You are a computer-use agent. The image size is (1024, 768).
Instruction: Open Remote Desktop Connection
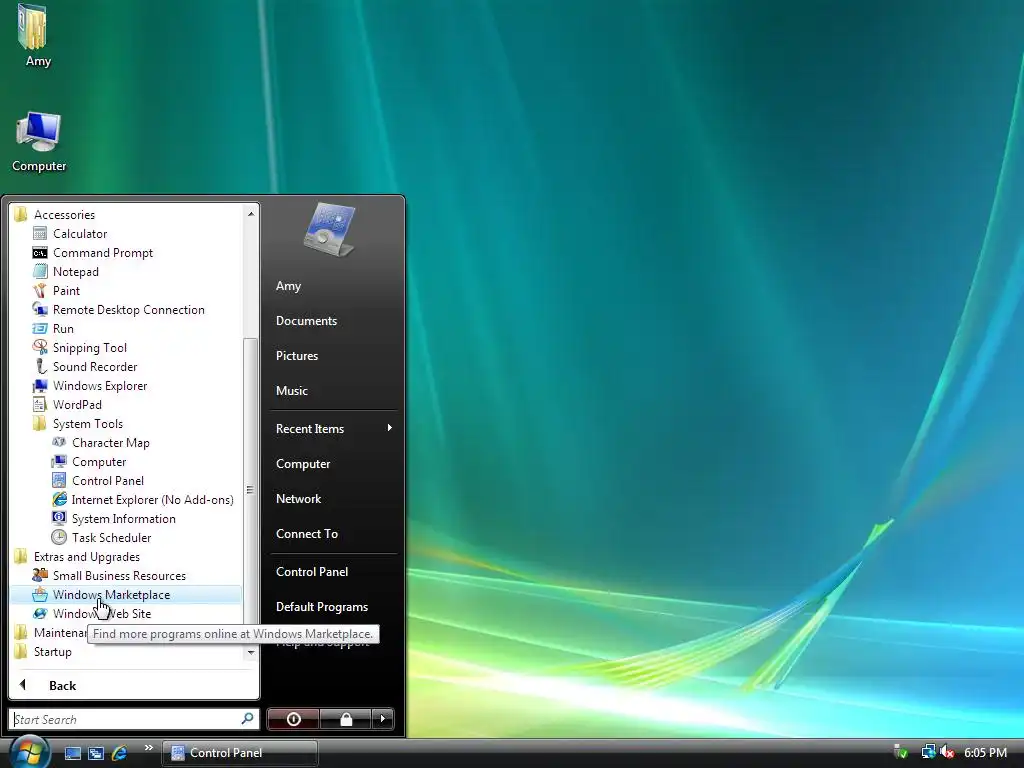click(x=128, y=310)
